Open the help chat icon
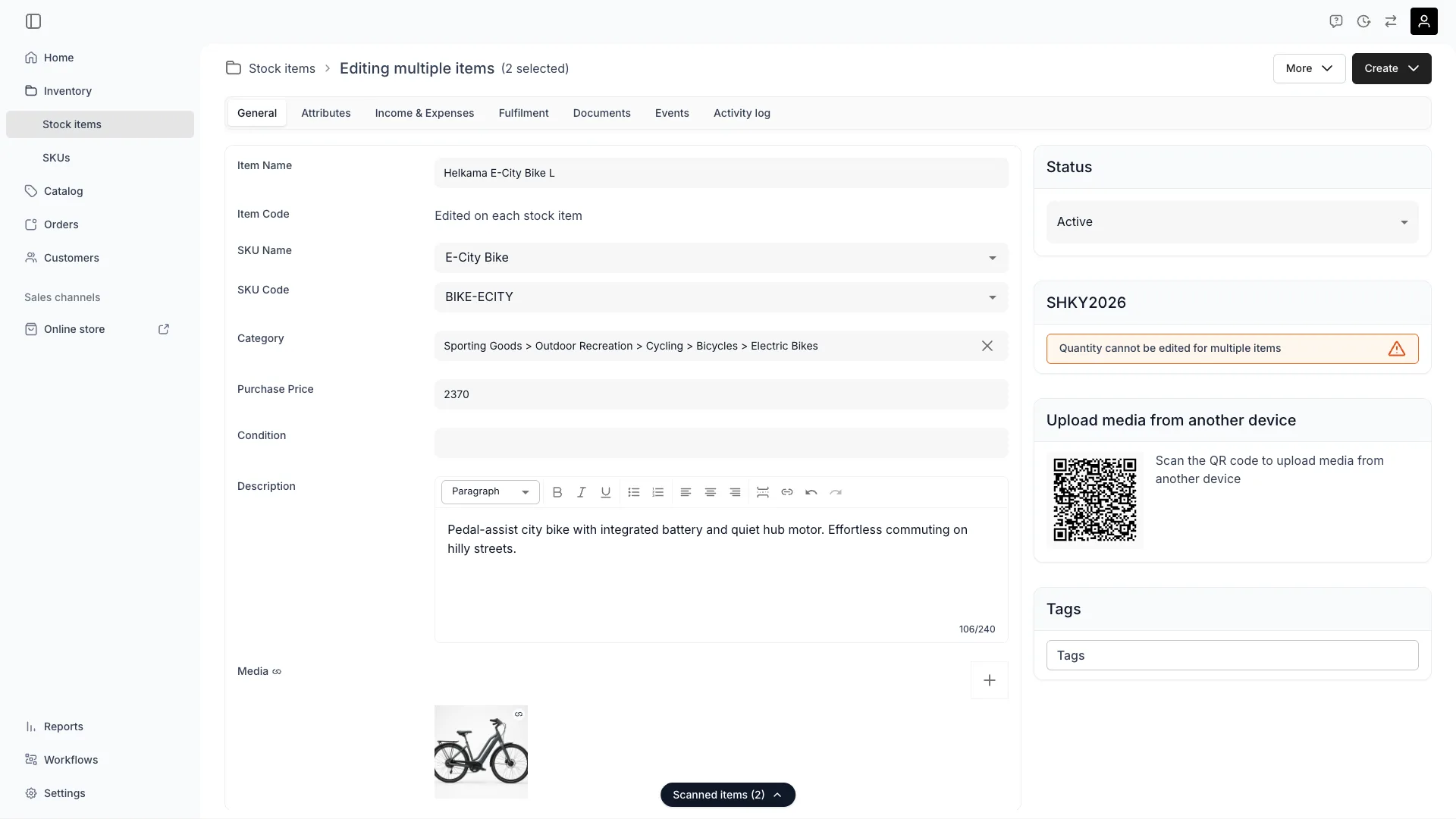1456x819 pixels. (x=1336, y=21)
